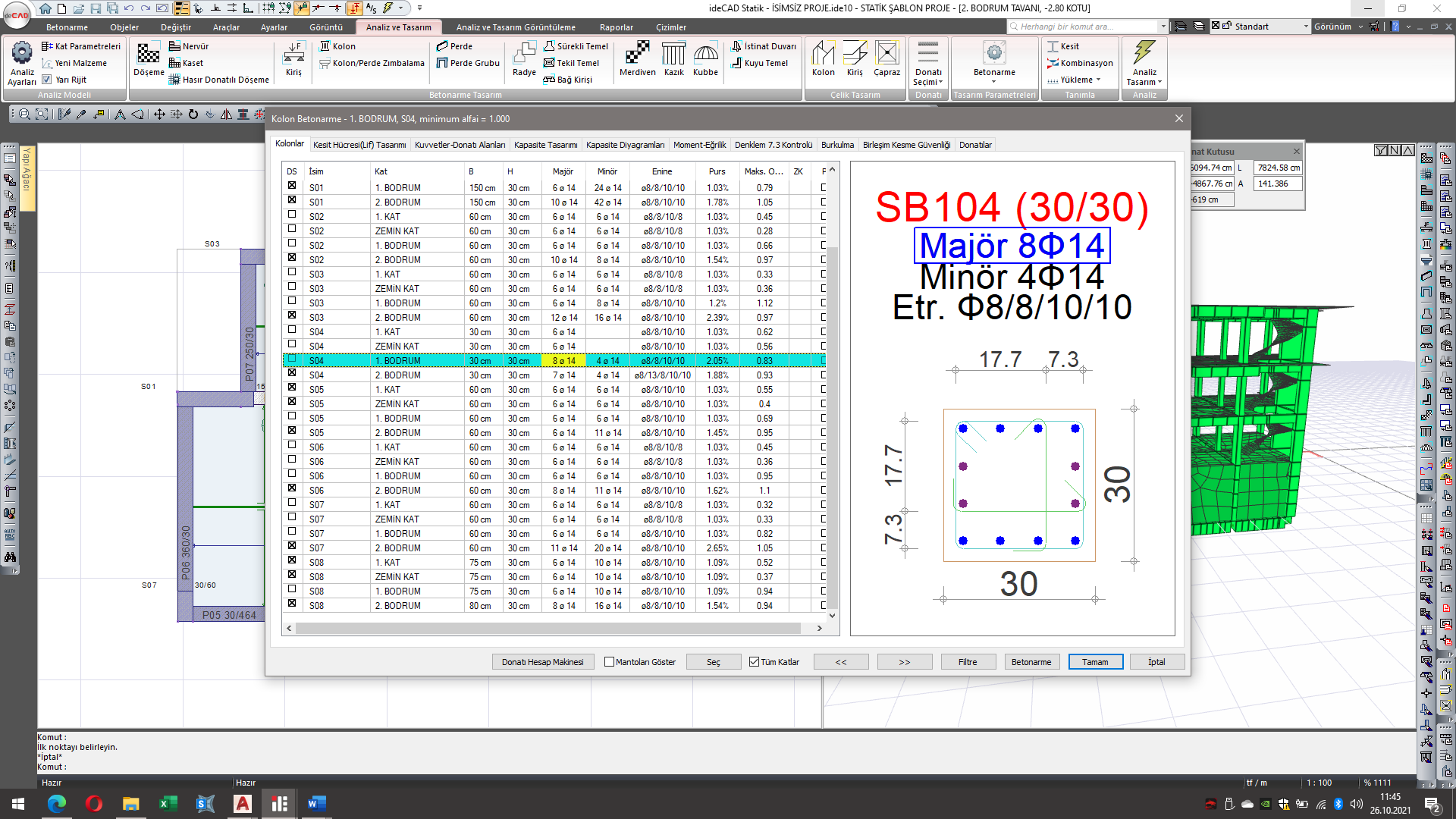The width and height of the screenshot is (1456, 819).
Task: Click Donatı Hesap Makinesi button
Action: [543, 662]
